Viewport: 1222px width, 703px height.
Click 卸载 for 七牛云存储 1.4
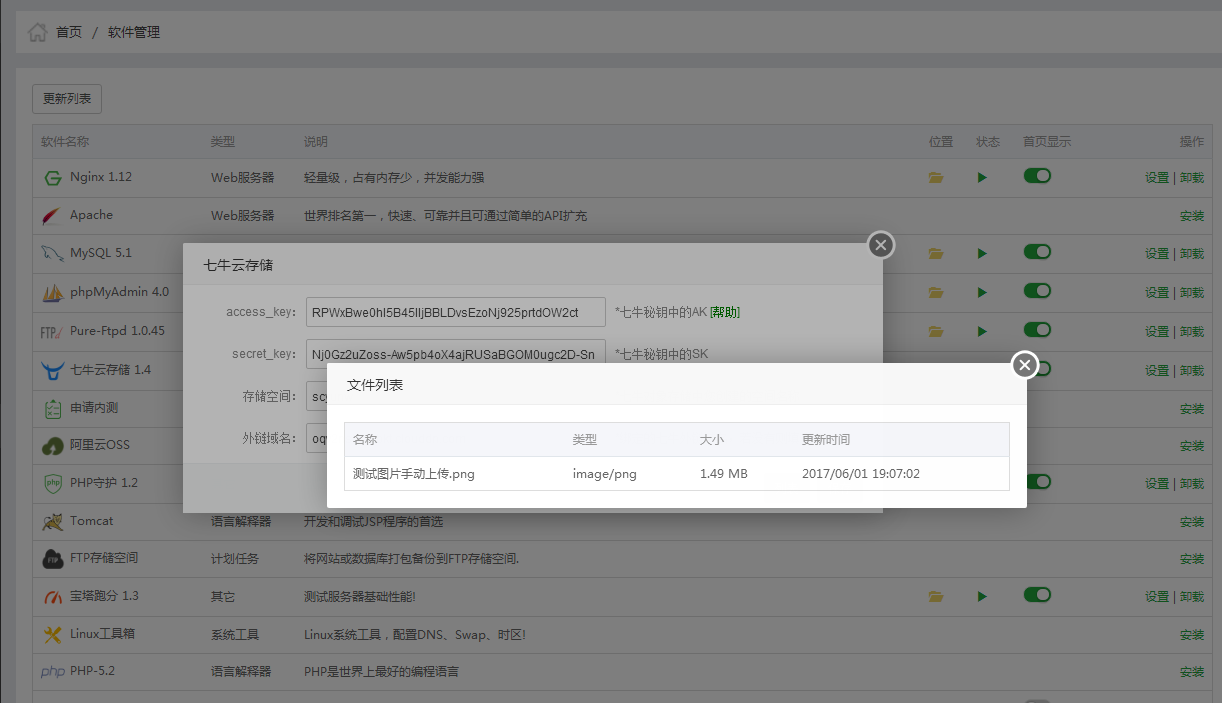click(1192, 371)
